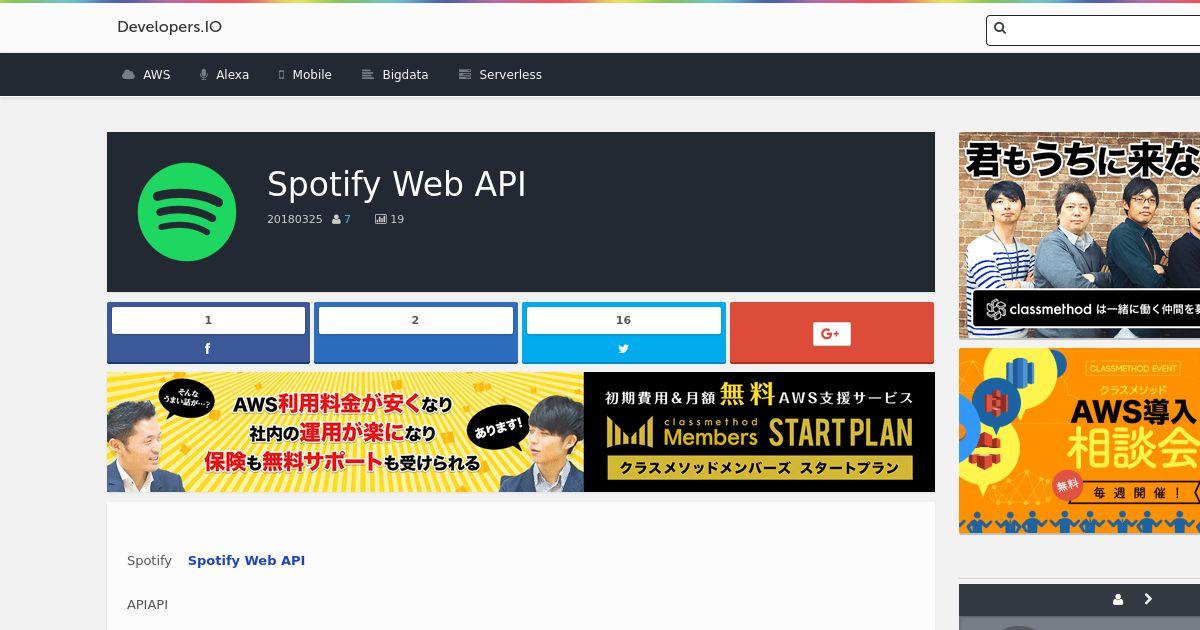Click the 'APIAPI' paragraph text
Viewport: 1200px width, 630px height.
coord(147,605)
